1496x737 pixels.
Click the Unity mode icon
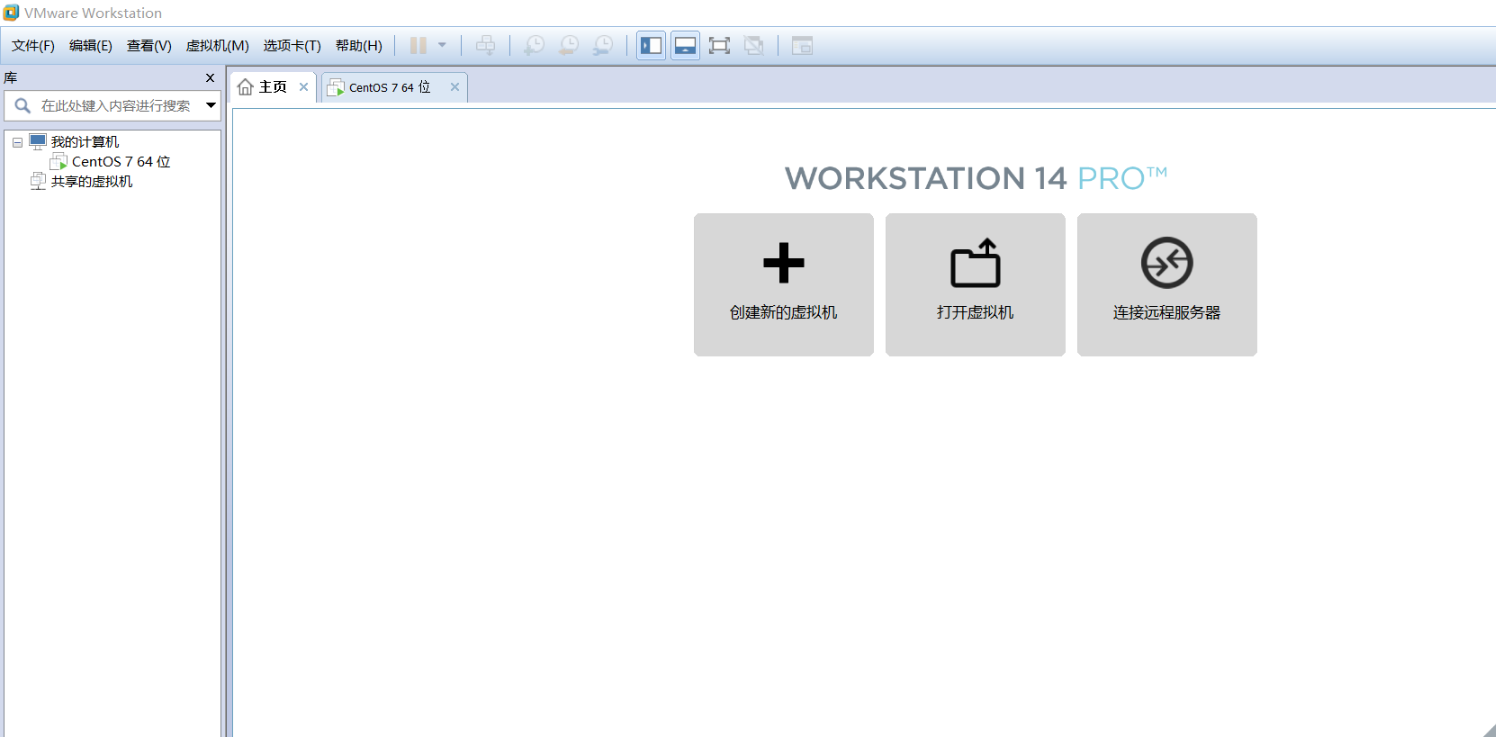point(754,45)
